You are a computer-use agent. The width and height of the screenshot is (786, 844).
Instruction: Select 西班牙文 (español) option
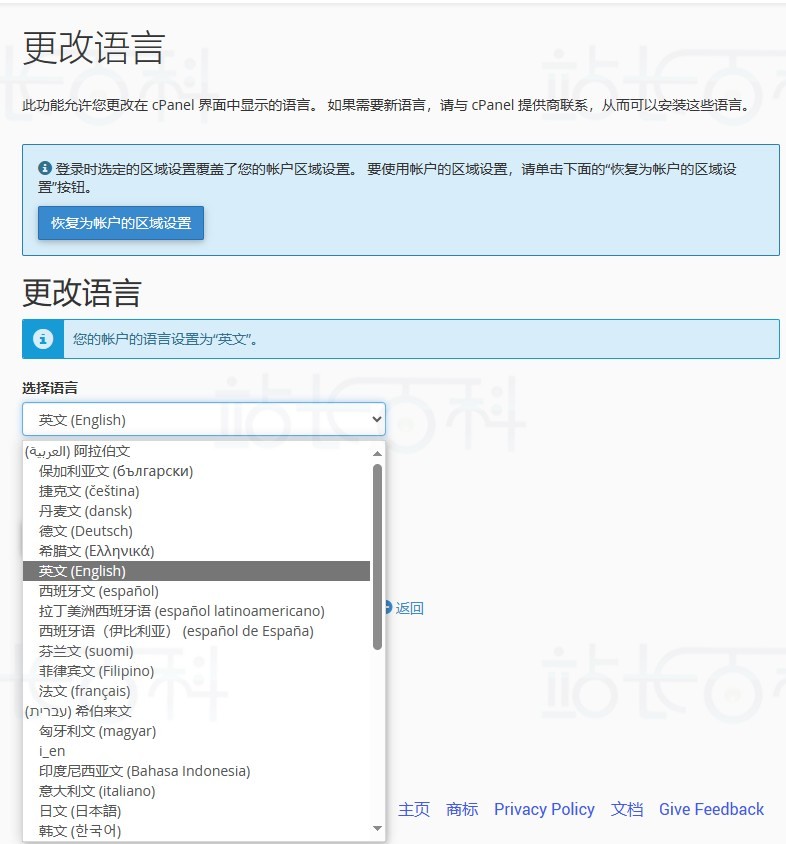pyautogui.click(x=196, y=591)
